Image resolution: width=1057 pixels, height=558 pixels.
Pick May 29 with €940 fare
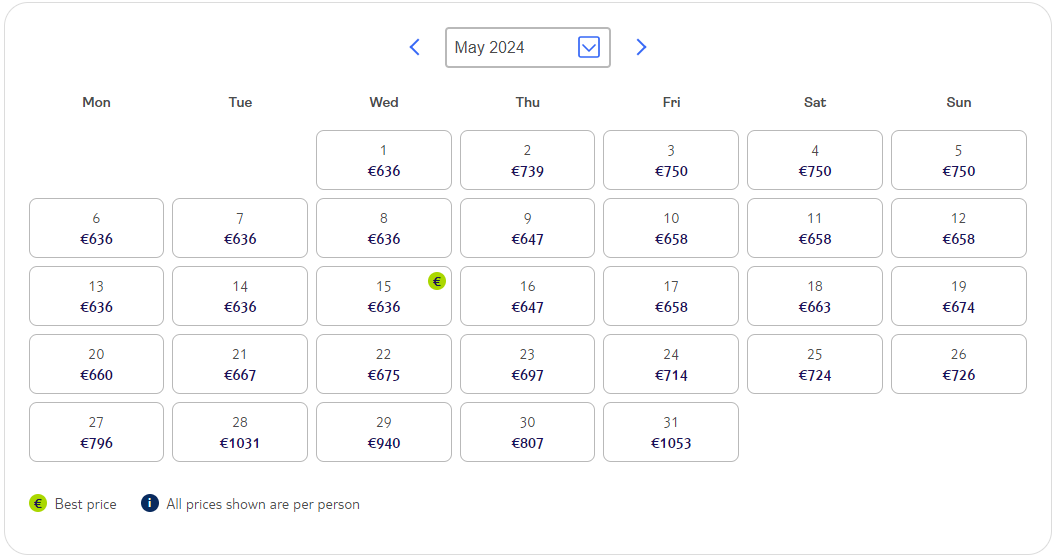(384, 433)
